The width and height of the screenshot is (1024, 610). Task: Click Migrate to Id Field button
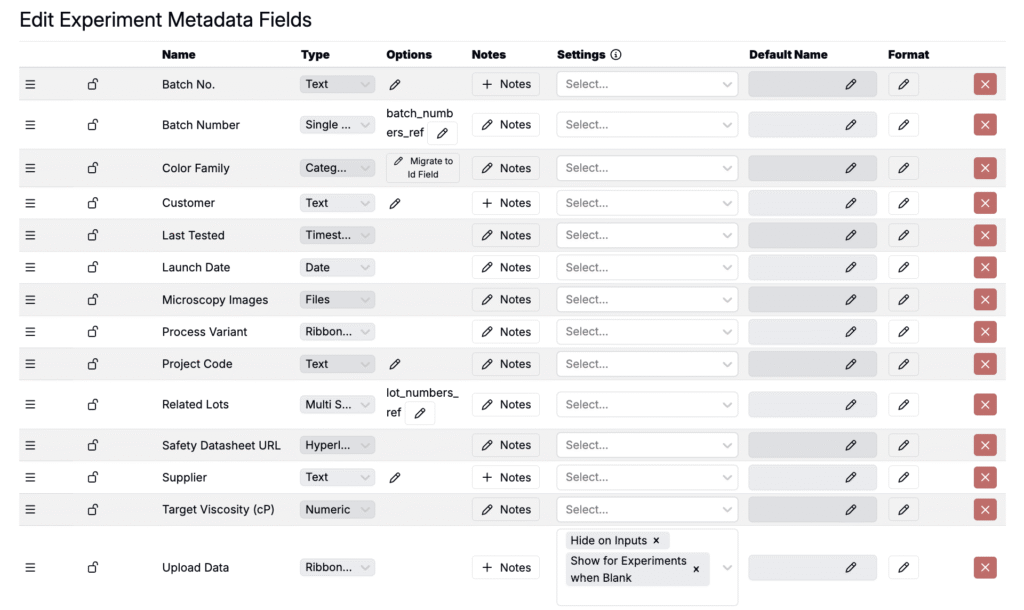[x=423, y=168]
